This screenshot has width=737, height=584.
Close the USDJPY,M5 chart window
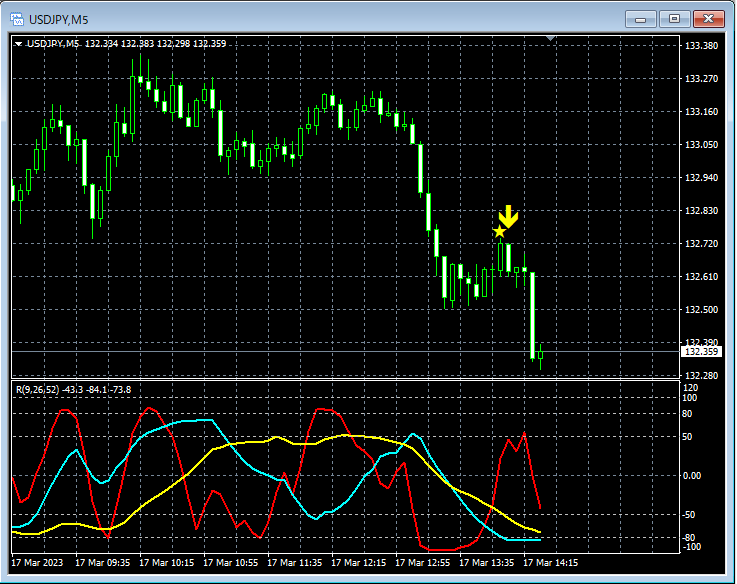(x=708, y=19)
